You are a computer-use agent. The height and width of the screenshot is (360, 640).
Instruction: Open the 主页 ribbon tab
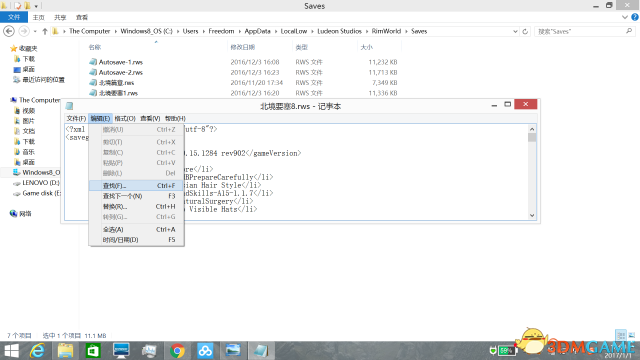pos(38,17)
